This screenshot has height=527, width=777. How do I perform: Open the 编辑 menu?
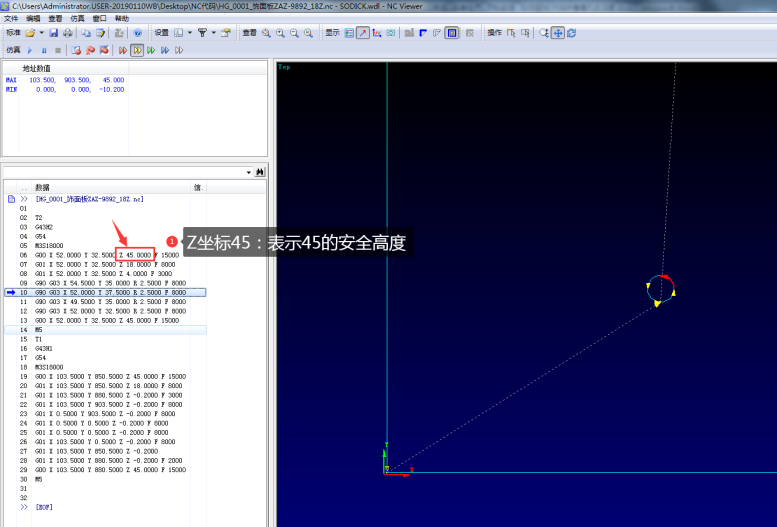coord(33,18)
